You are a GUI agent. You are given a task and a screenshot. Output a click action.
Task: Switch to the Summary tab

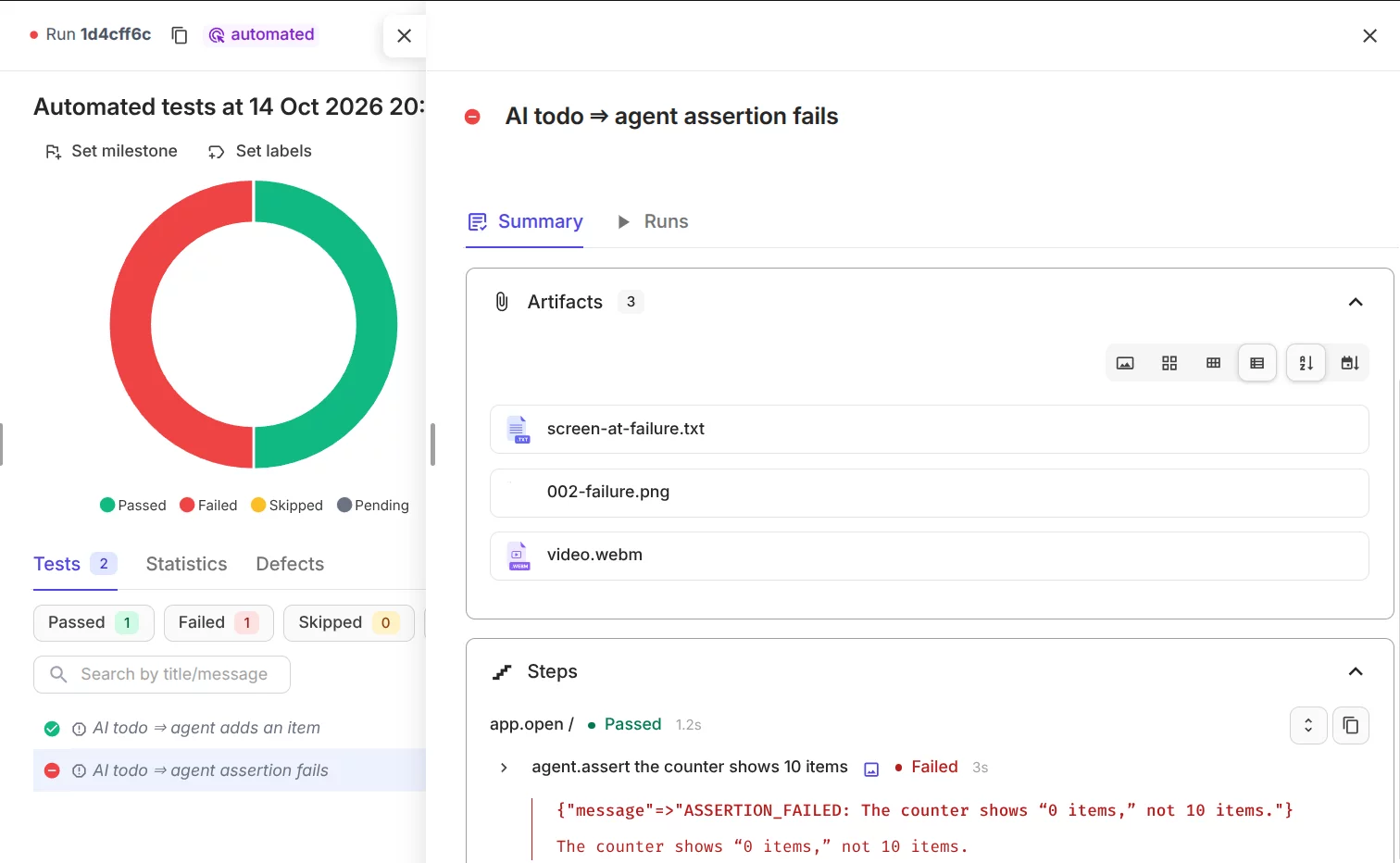pos(525,222)
